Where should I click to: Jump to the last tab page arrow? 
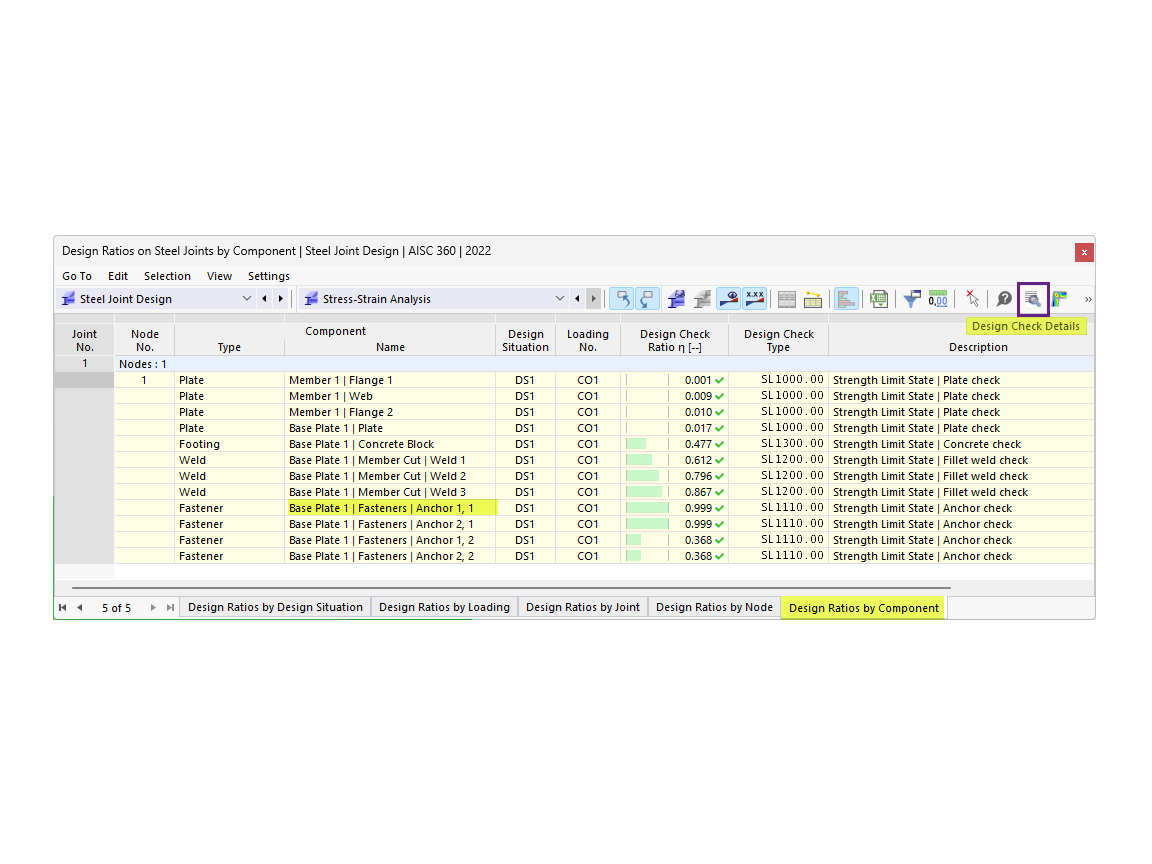point(170,608)
